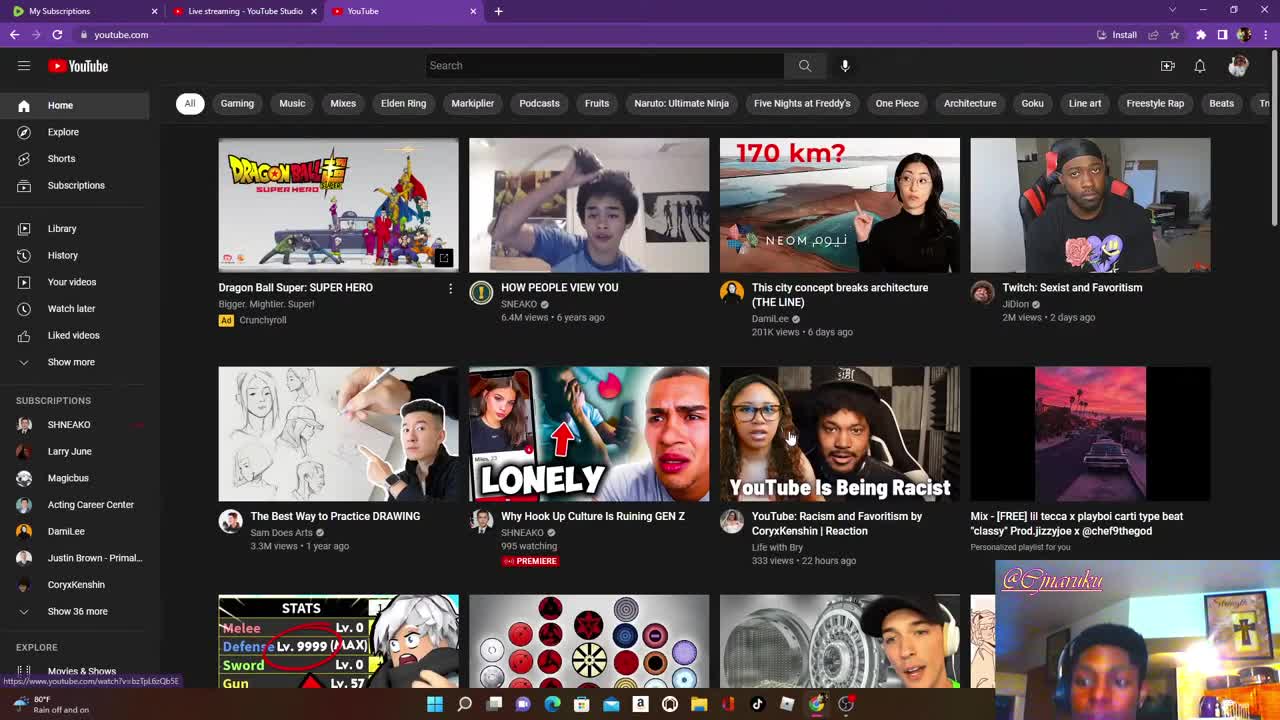Open SHNEAKO subscription in sidebar

point(75,425)
